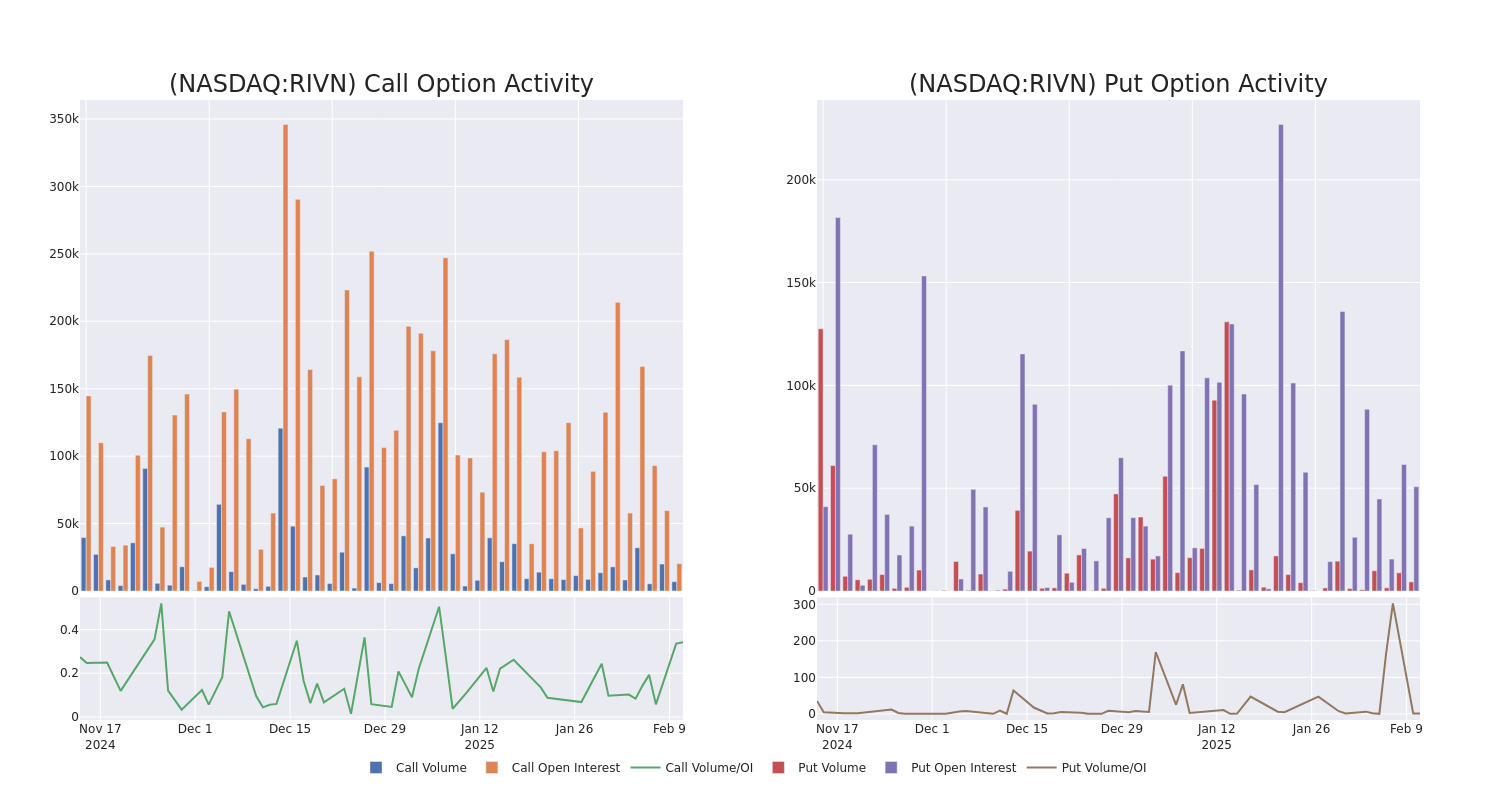Image resolution: width=1500 pixels, height=800 pixels.
Task: Click the Put Volume legend swatch
Action: [778, 768]
